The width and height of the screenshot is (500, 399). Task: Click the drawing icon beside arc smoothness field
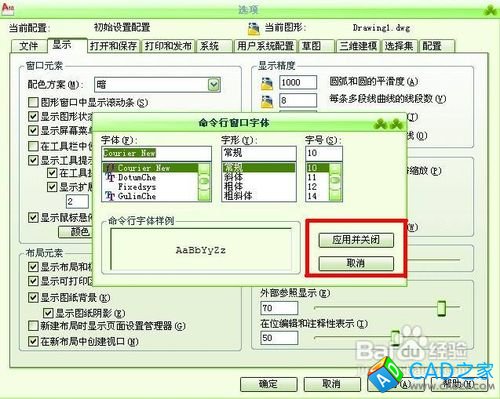(x=267, y=83)
